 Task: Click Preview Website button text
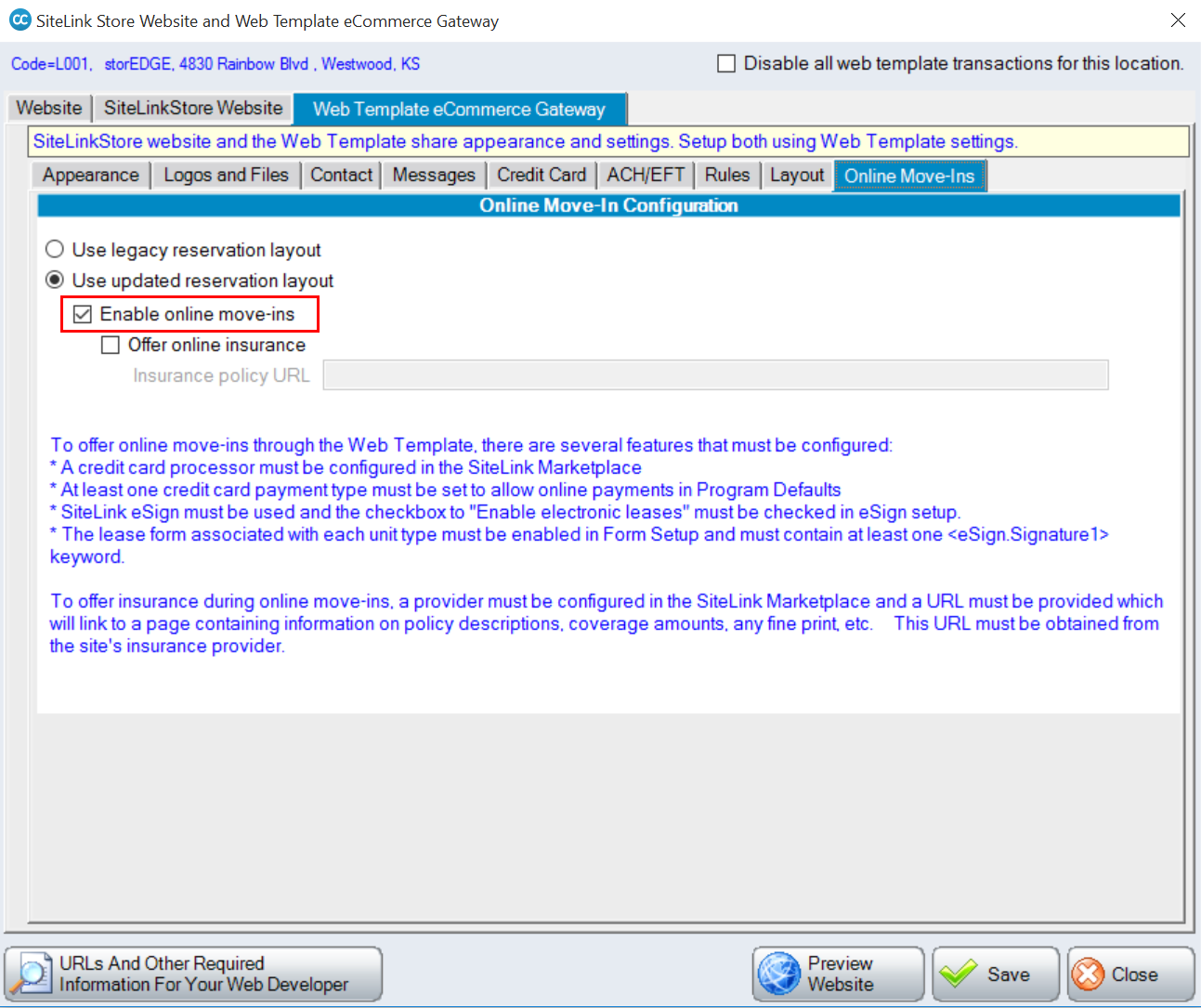coord(841,974)
